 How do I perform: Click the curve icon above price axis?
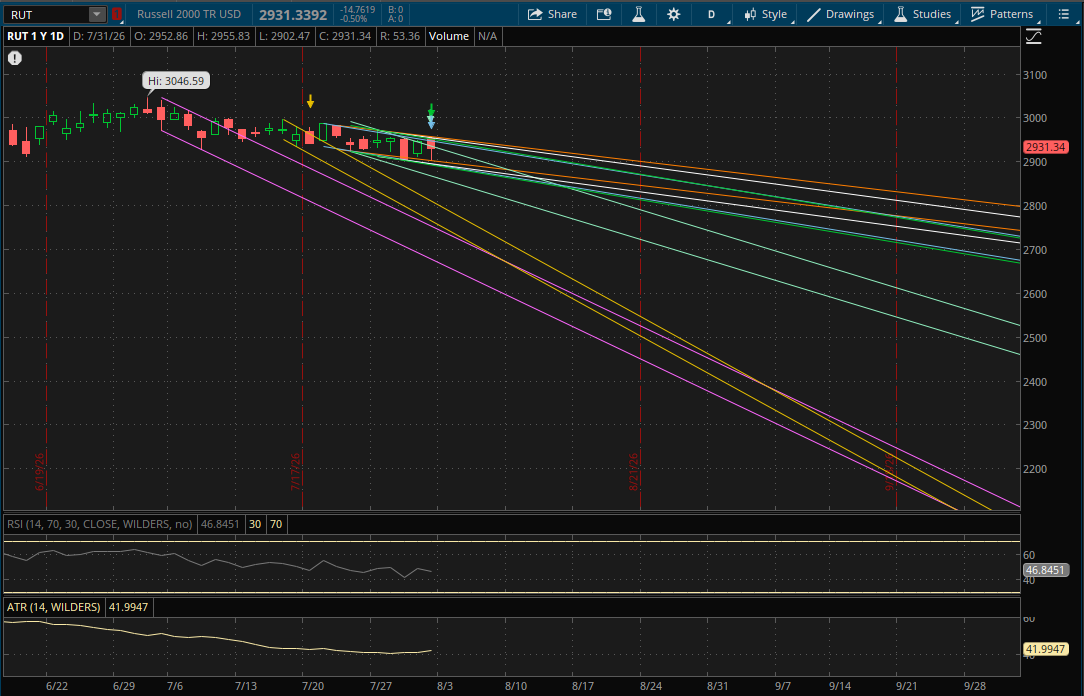click(1034, 37)
